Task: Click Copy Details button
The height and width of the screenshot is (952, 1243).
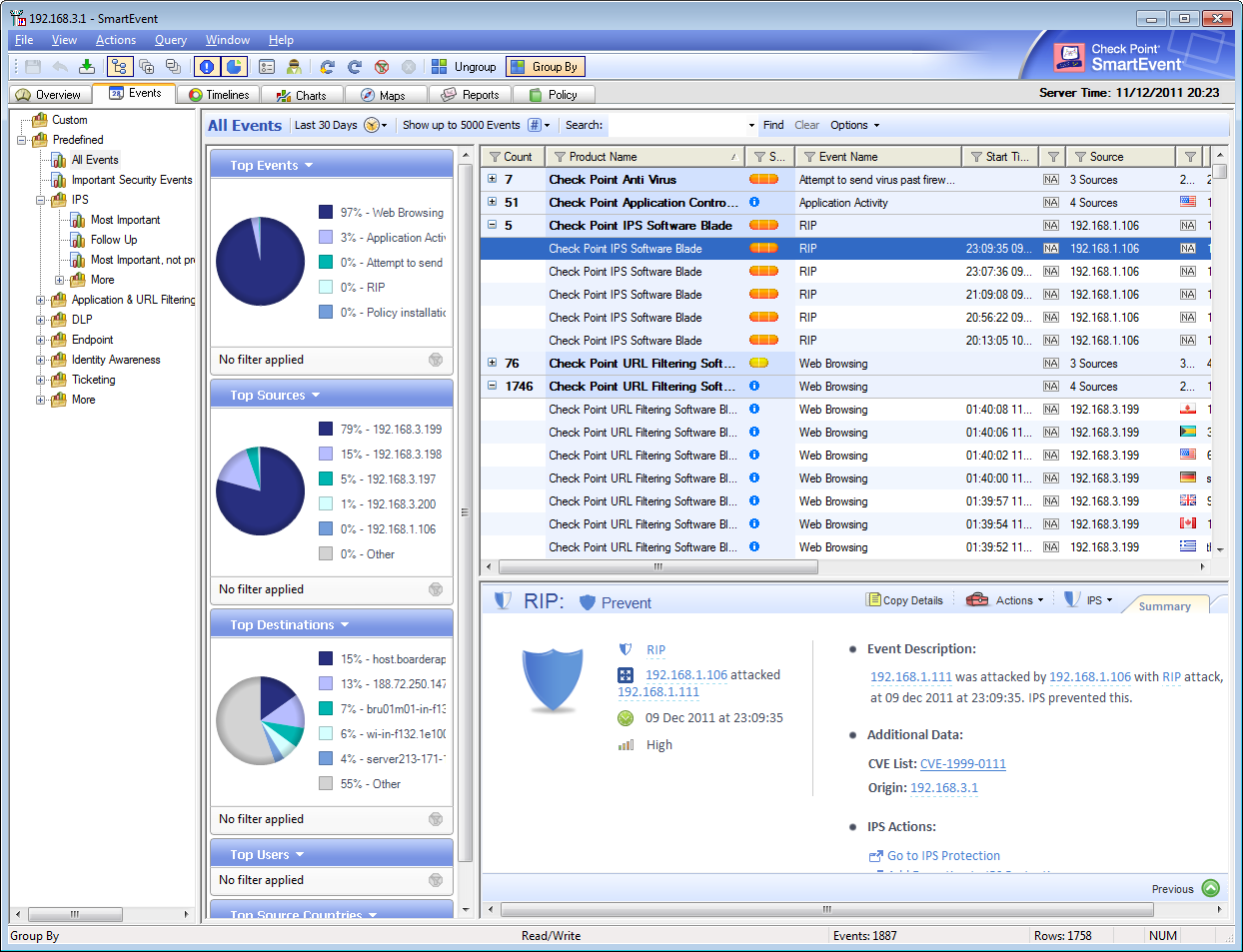Action: click(905, 600)
